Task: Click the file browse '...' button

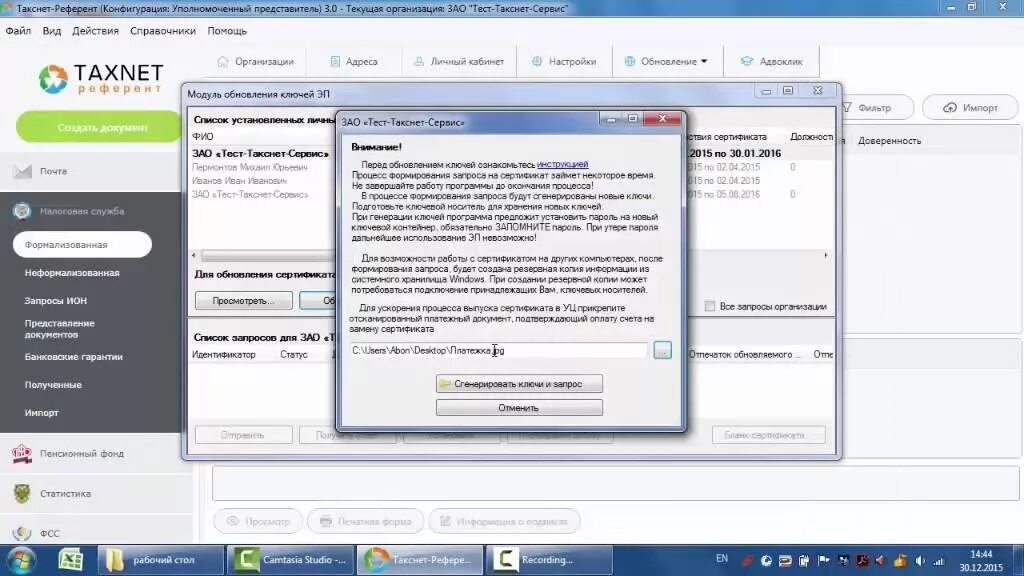Action: pos(662,351)
